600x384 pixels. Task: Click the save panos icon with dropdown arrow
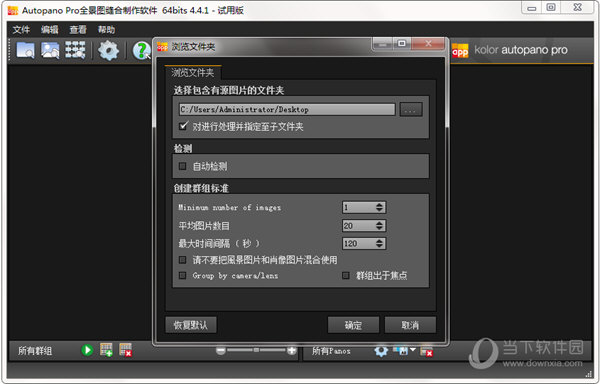pos(404,350)
